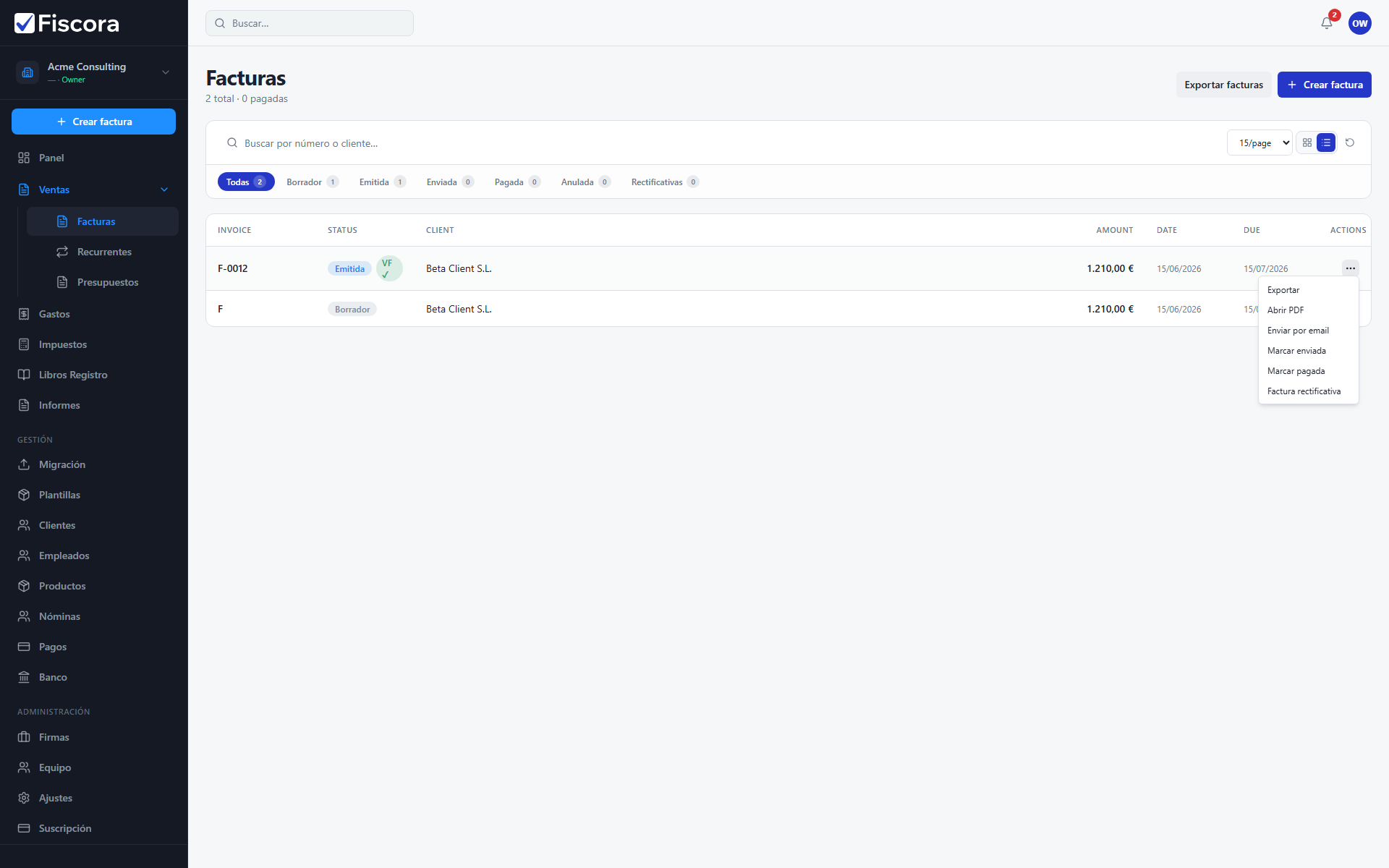The height and width of the screenshot is (868, 1389).
Task: Filter invoices by Borrador tab
Action: point(313,182)
